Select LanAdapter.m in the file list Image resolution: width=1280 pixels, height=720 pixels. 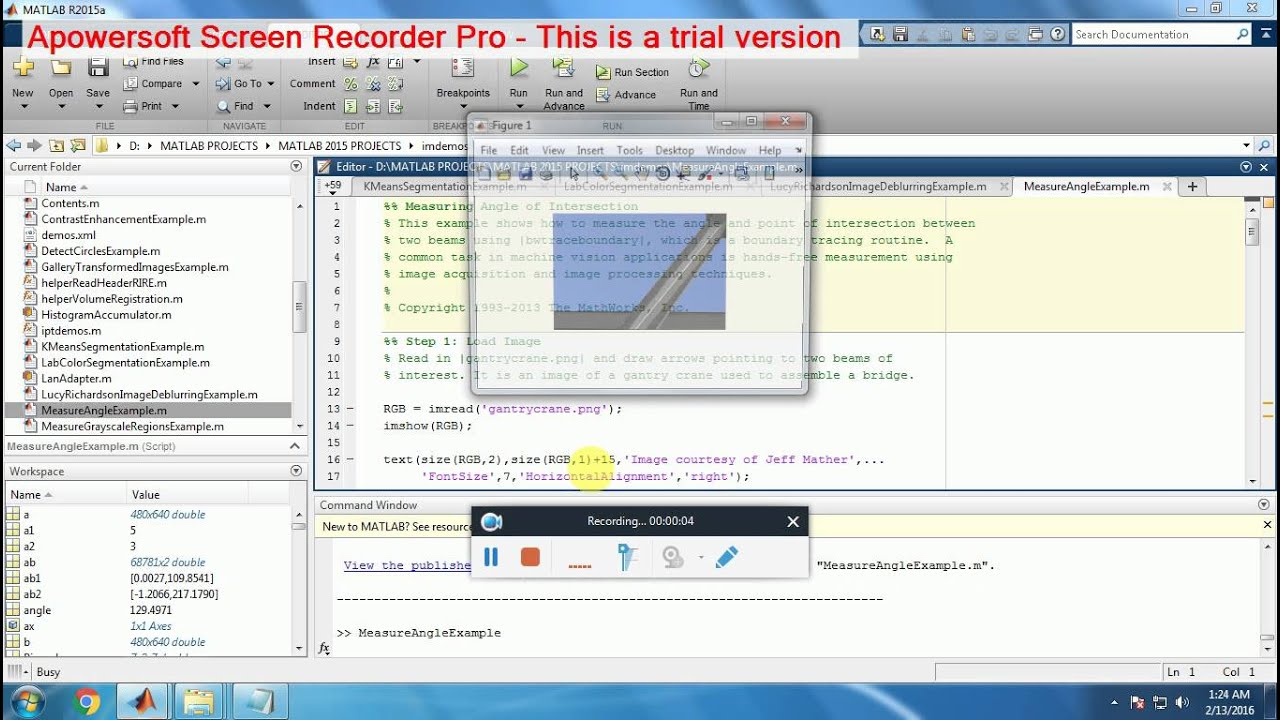coord(76,378)
